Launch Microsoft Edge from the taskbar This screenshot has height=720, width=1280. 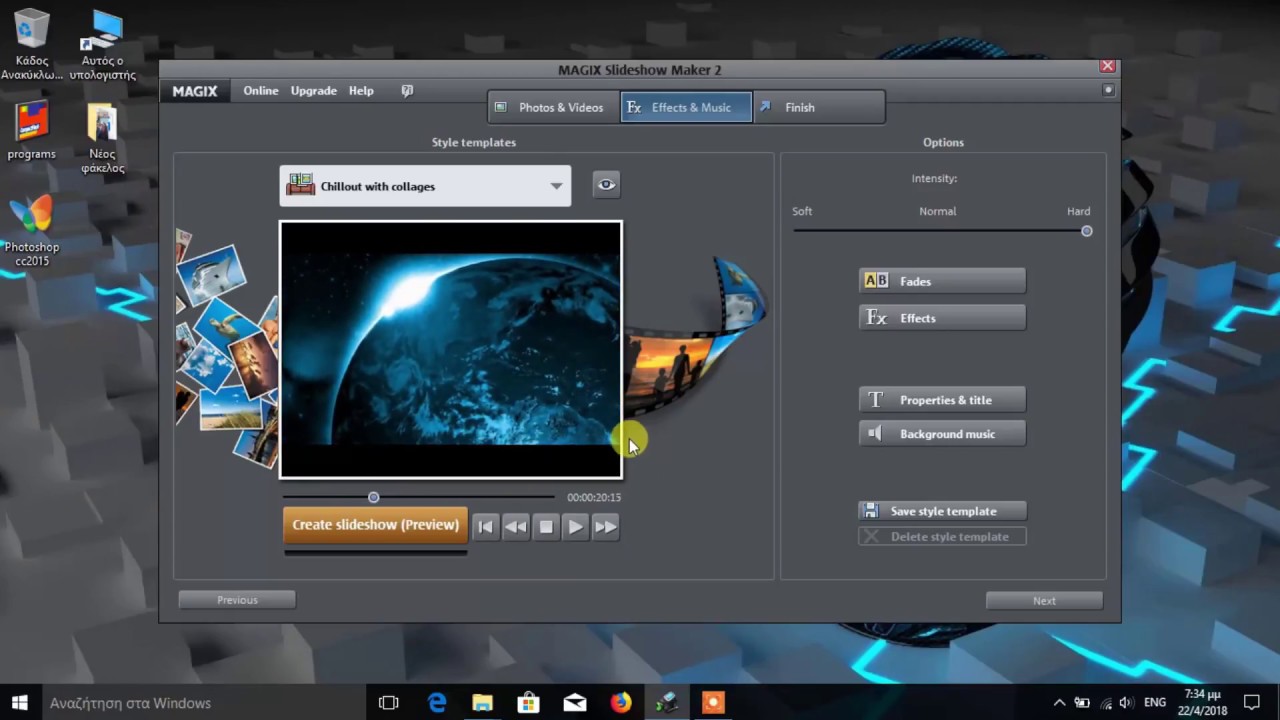click(437, 702)
